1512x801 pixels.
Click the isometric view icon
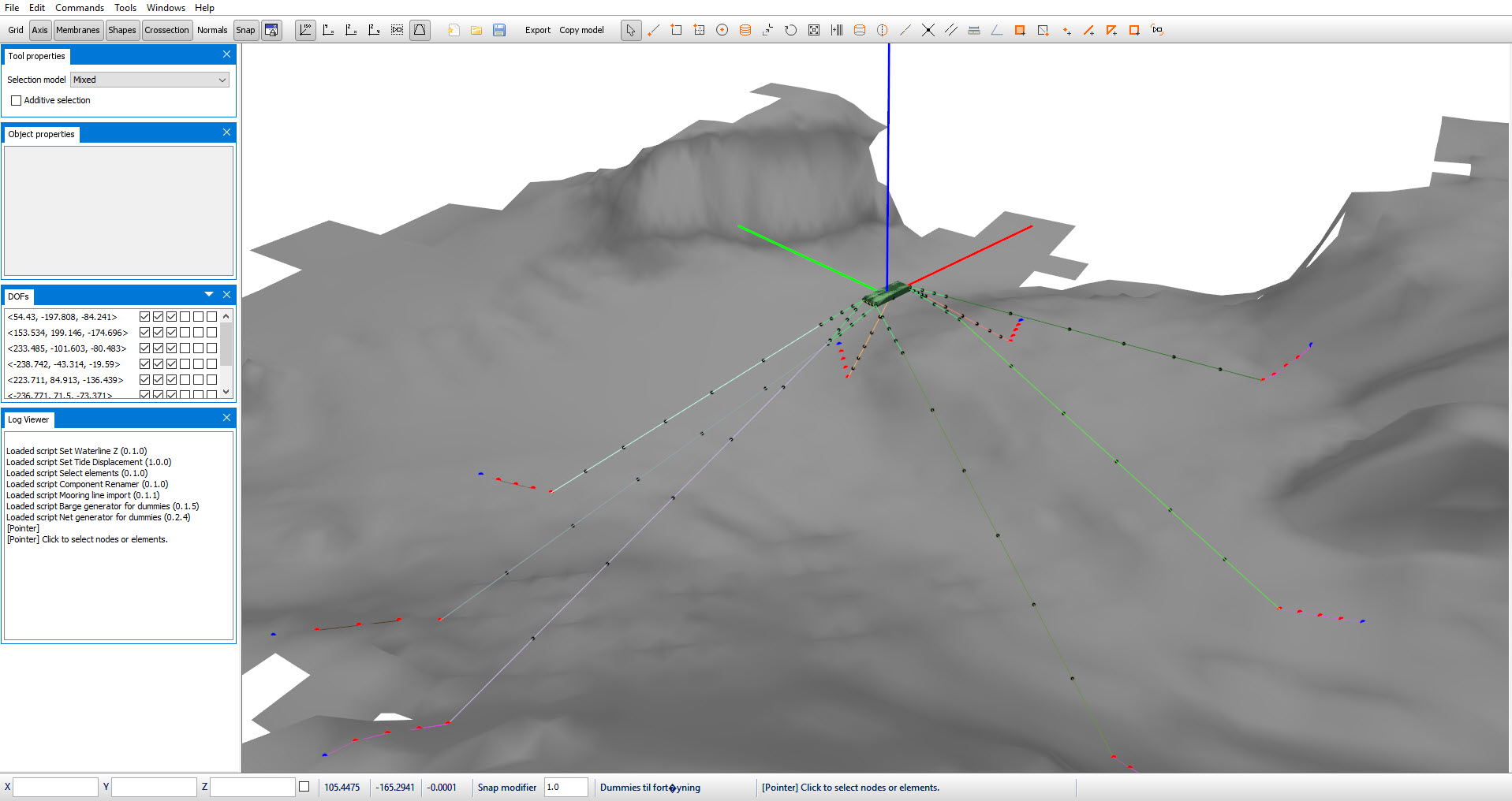click(x=305, y=30)
